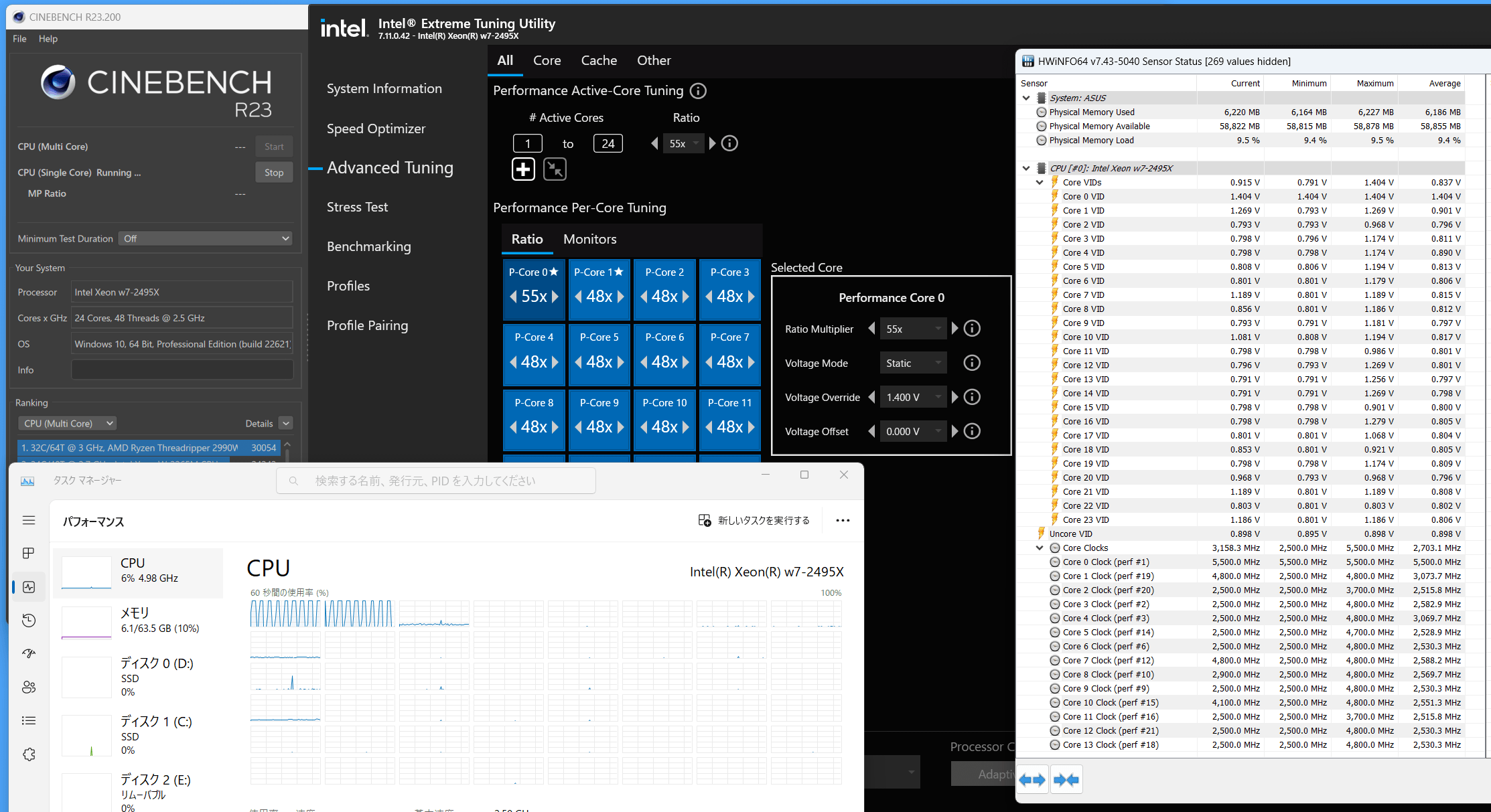The width and height of the screenshot is (1491, 812).
Task: Open info icon for Voltage Override
Action: click(971, 397)
